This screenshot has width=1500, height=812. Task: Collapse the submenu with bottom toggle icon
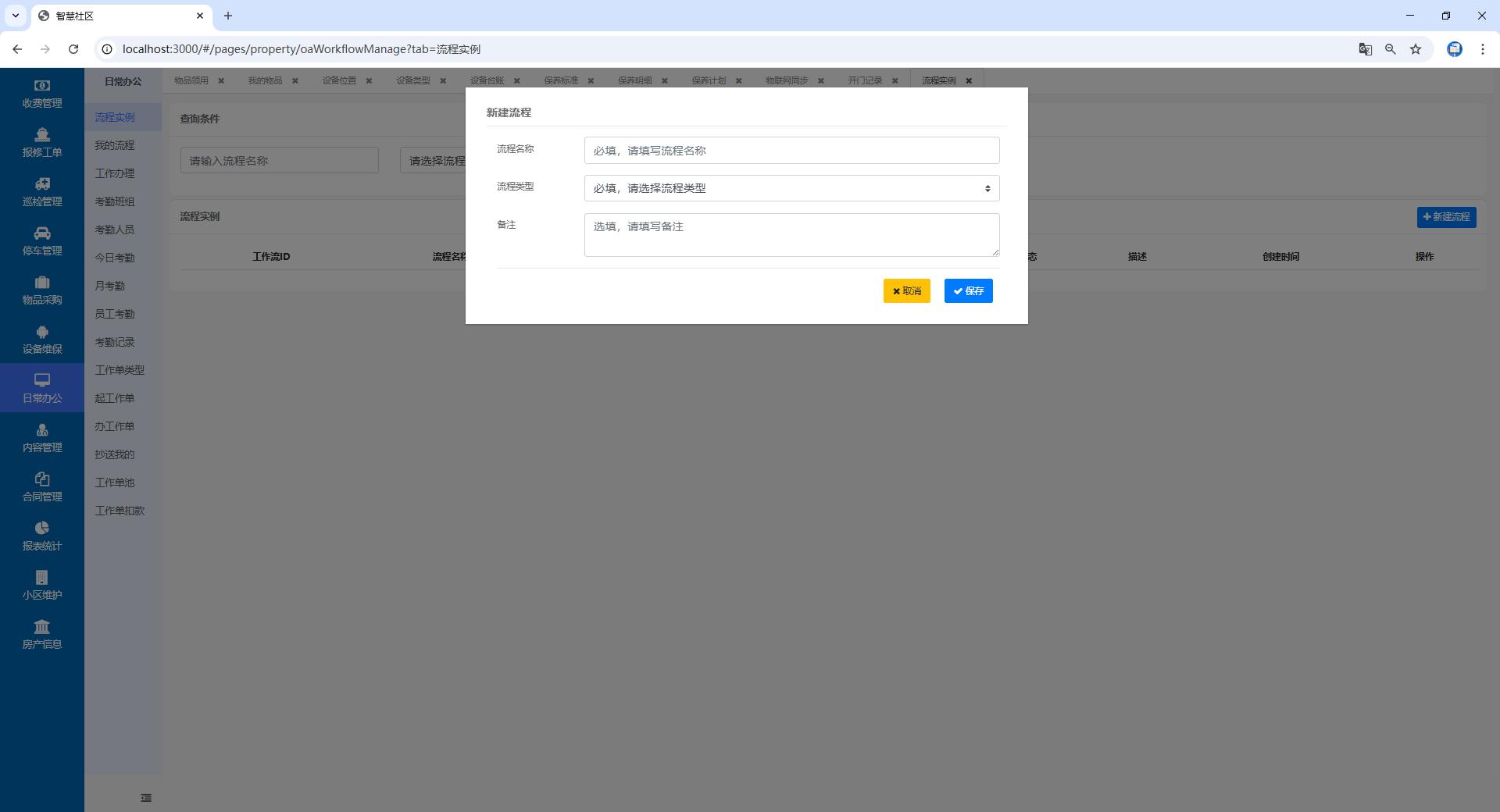pyautogui.click(x=146, y=798)
